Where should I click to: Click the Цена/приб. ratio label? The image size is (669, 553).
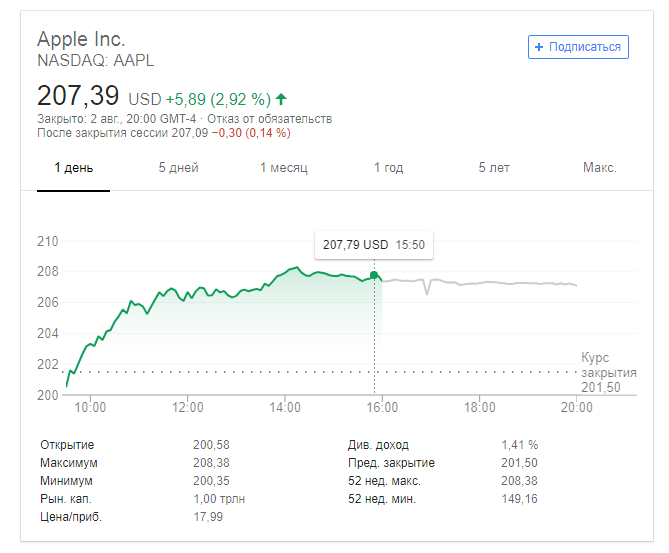click(71, 517)
